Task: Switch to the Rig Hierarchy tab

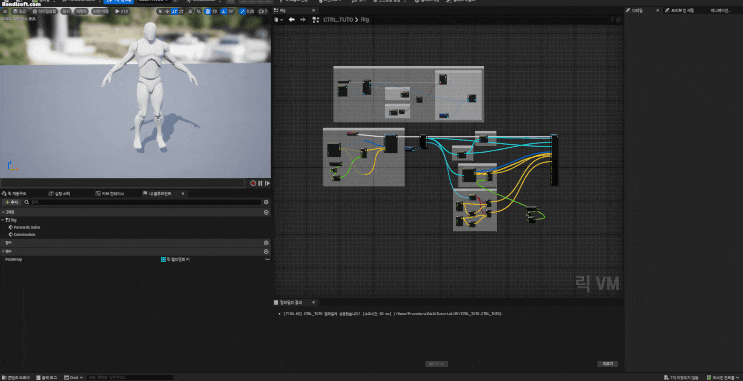Action: pos(14,193)
